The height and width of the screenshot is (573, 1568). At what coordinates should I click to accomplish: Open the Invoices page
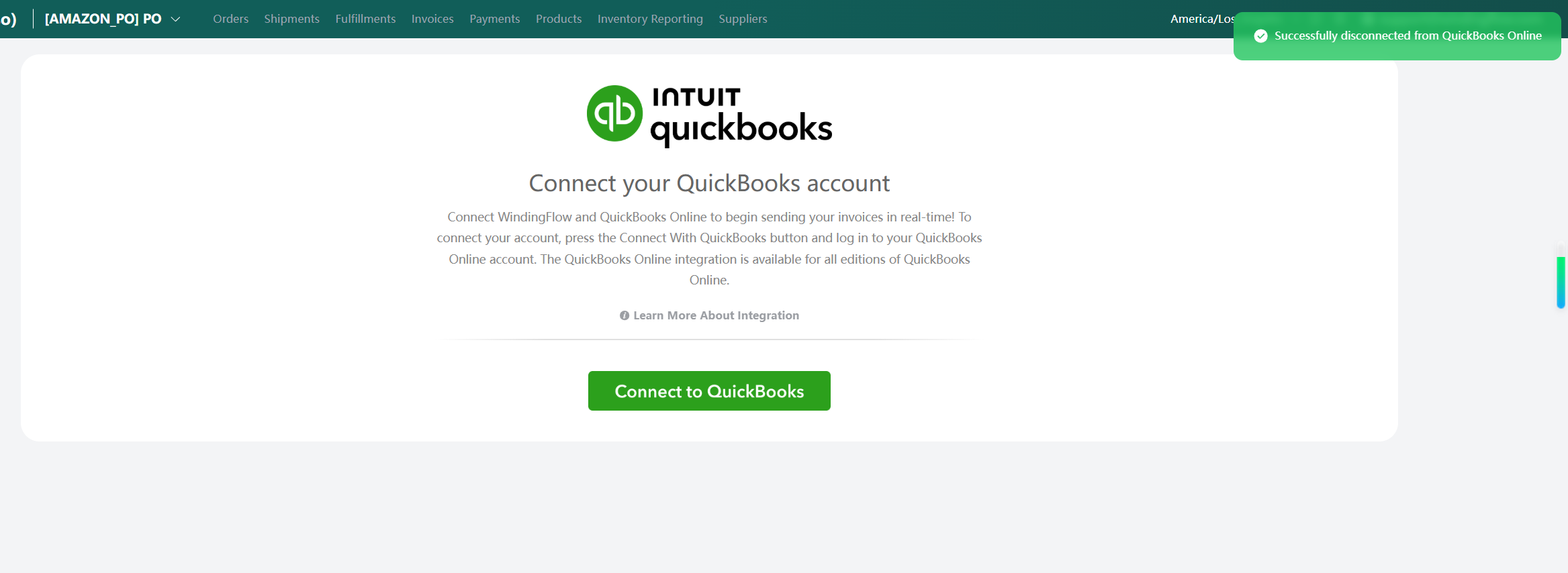click(432, 19)
